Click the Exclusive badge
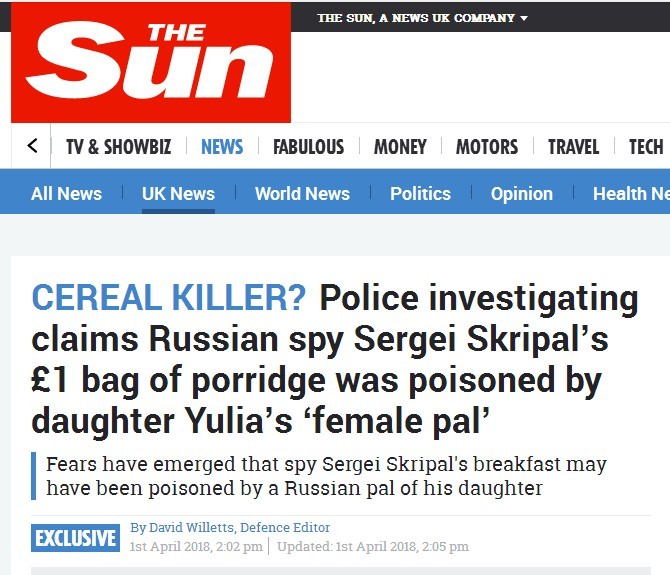This screenshot has width=670, height=575. coord(75,538)
